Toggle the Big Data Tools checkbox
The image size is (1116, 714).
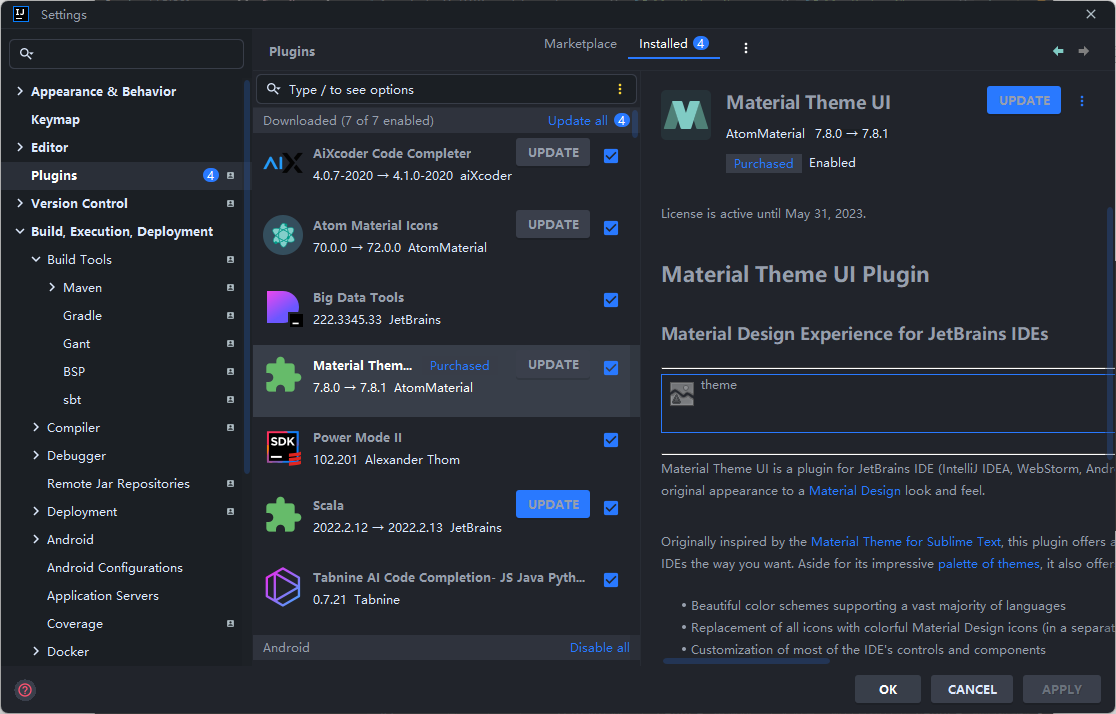coord(611,300)
